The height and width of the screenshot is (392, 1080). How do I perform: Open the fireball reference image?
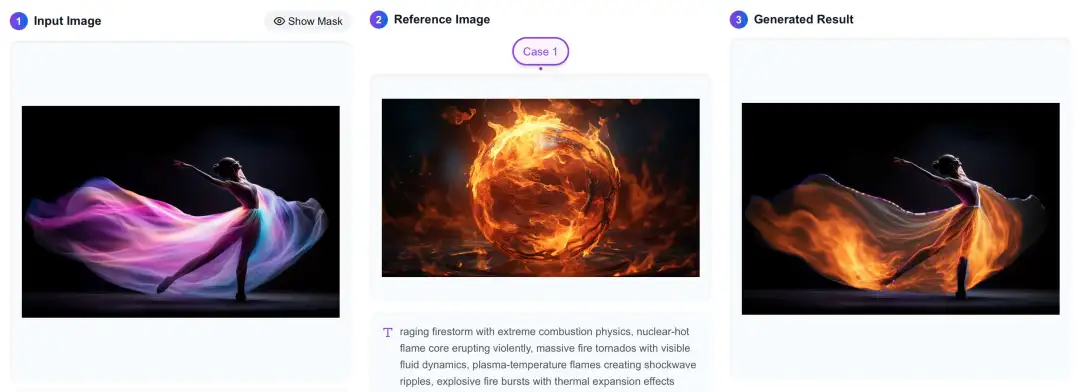(541, 187)
